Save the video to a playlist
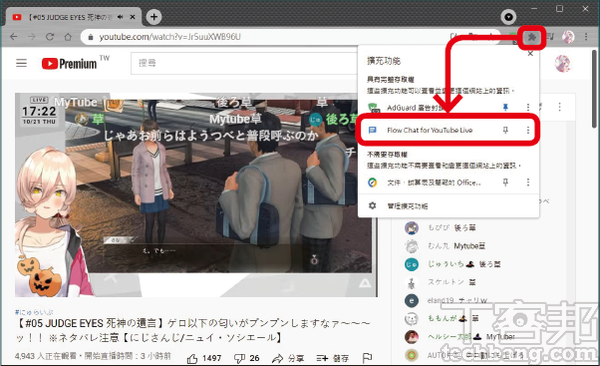The image size is (600, 366). pos(333,358)
